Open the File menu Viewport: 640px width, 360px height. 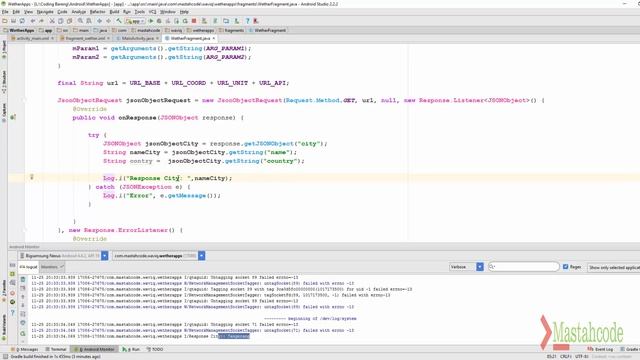pyautogui.click(x=5, y=12)
